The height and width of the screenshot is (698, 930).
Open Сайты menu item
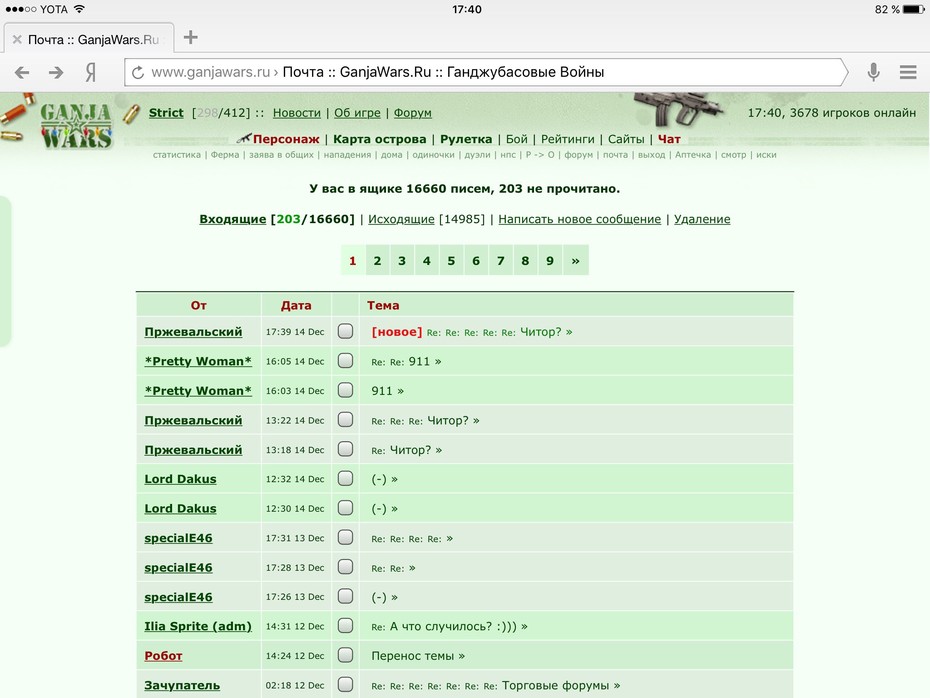pyautogui.click(x=626, y=139)
